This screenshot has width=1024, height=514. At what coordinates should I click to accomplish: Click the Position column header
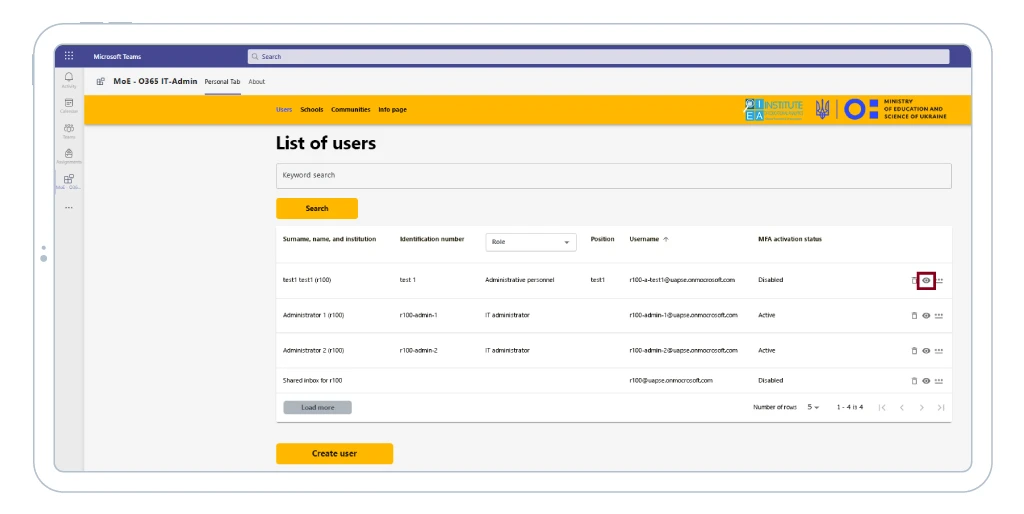pos(602,239)
